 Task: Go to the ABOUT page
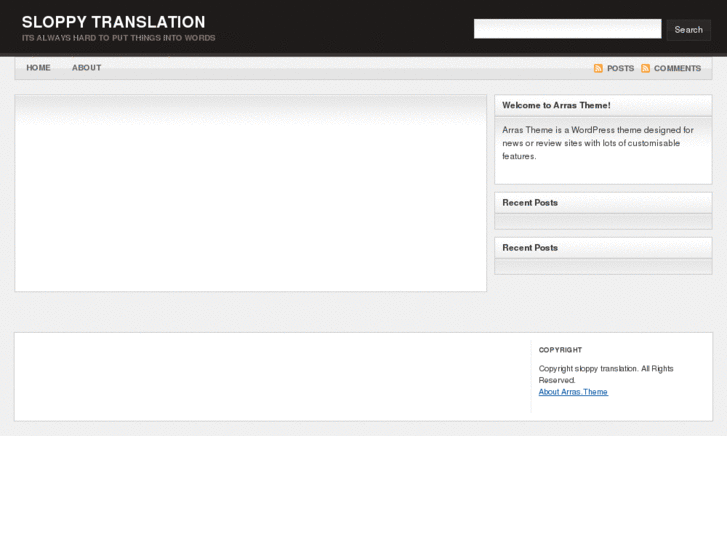[x=86, y=68]
